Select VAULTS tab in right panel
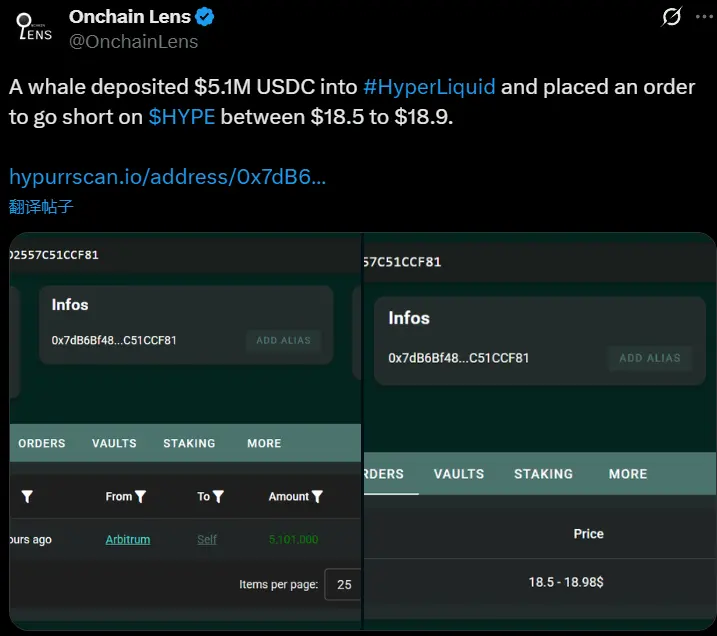 click(459, 474)
